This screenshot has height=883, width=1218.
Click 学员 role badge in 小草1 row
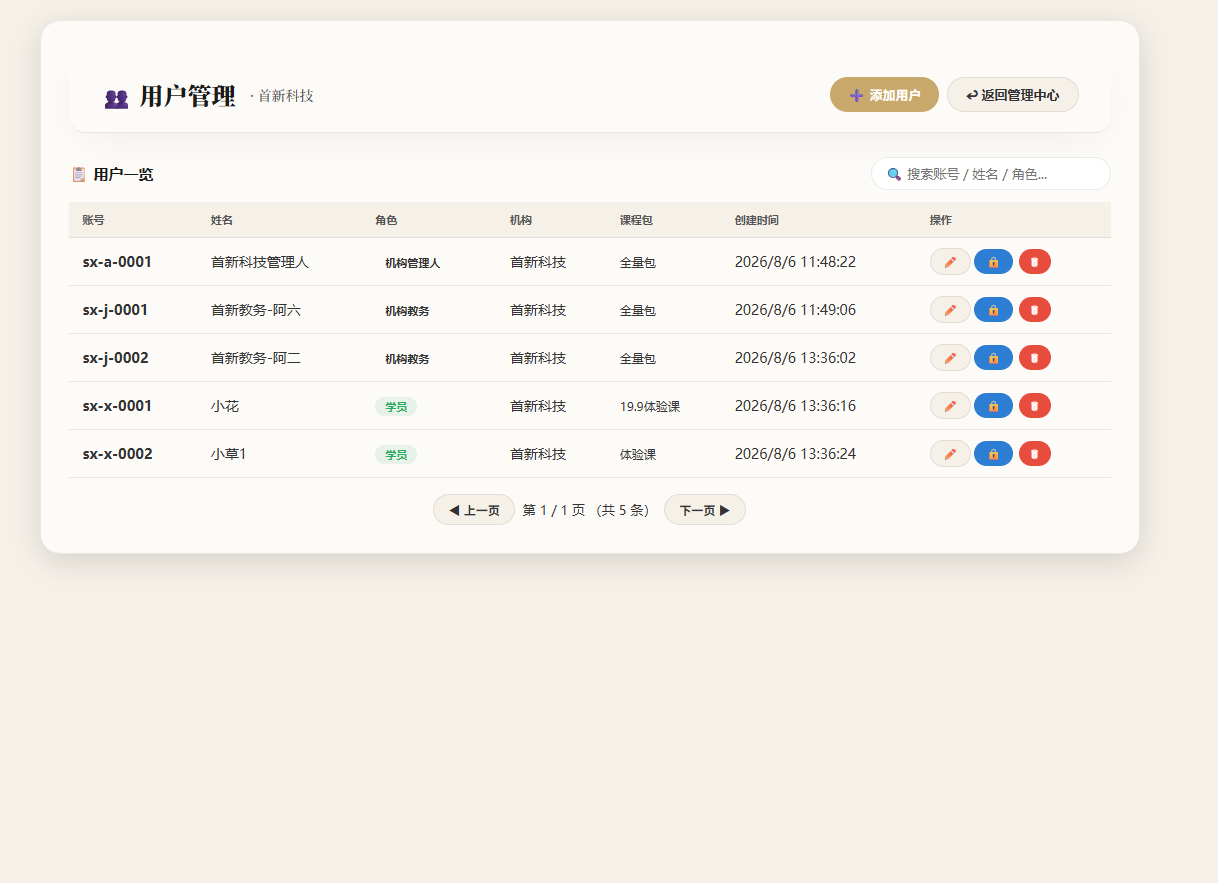pos(396,455)
